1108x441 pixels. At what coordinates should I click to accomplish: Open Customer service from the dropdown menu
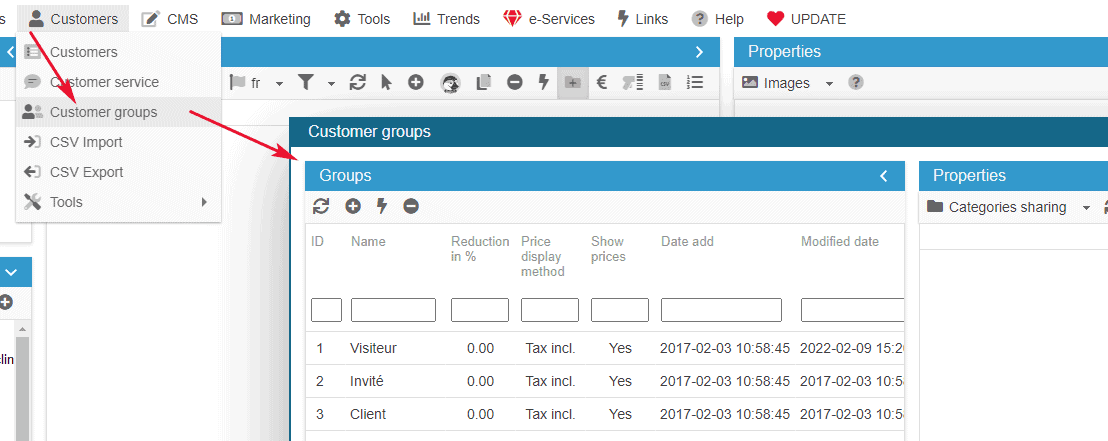(x=104, y=82)
